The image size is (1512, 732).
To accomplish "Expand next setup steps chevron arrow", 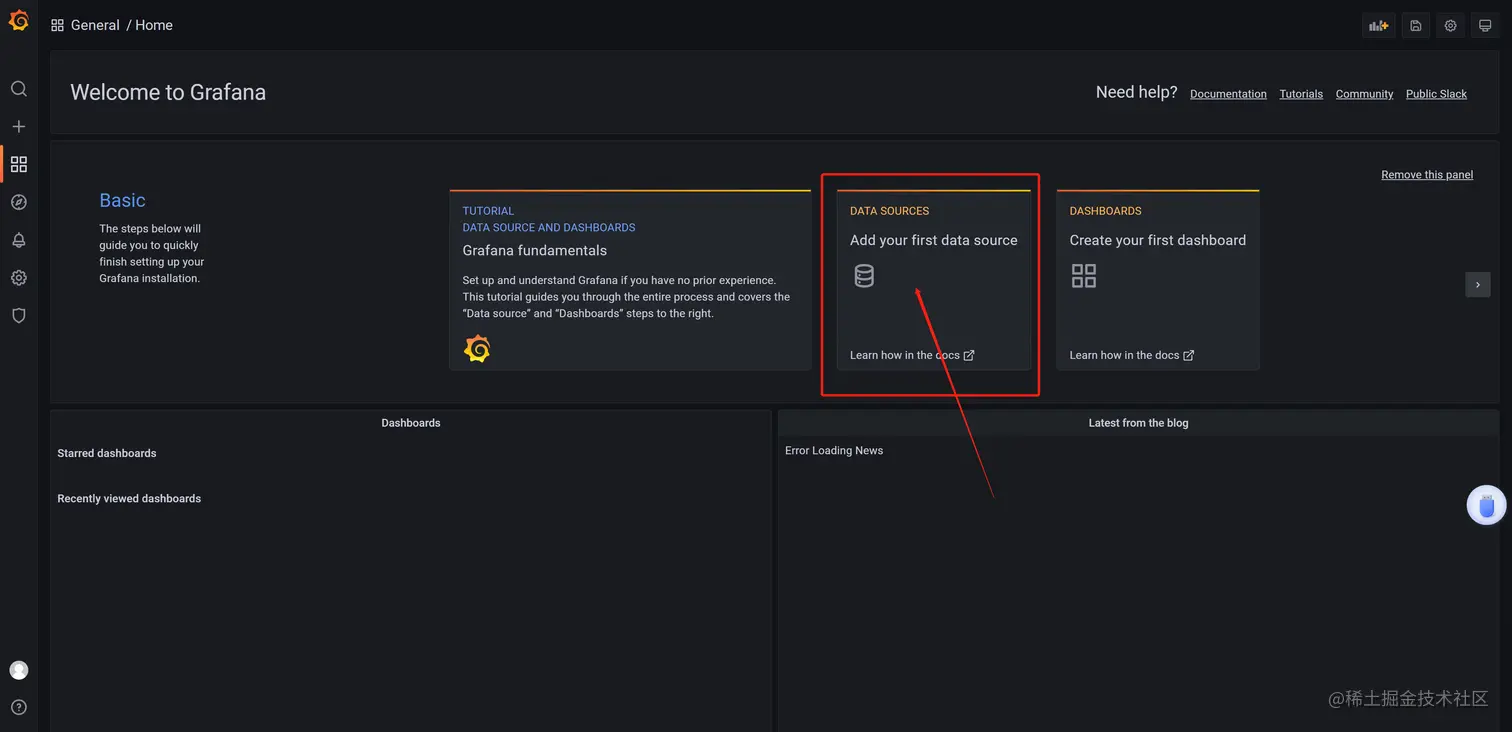I will pos(1478,285).
